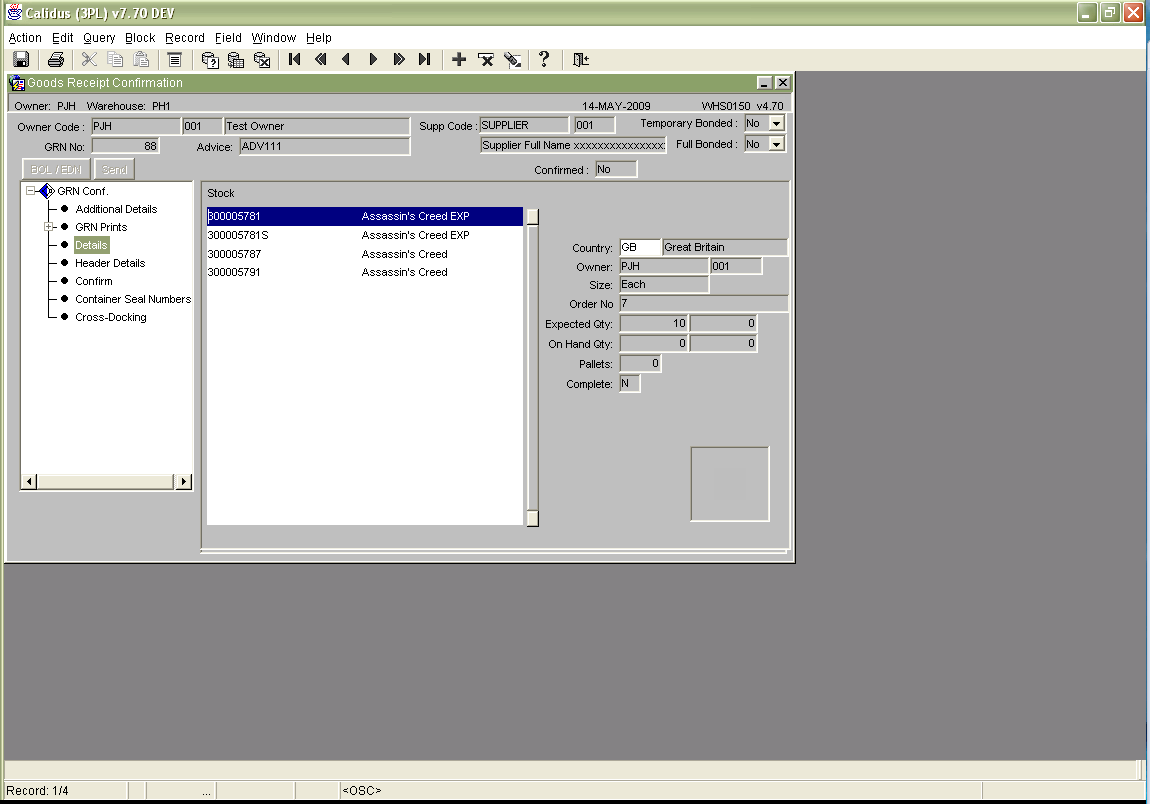
Task: Click the clear record eraser icon
Action: click(513, 59)
